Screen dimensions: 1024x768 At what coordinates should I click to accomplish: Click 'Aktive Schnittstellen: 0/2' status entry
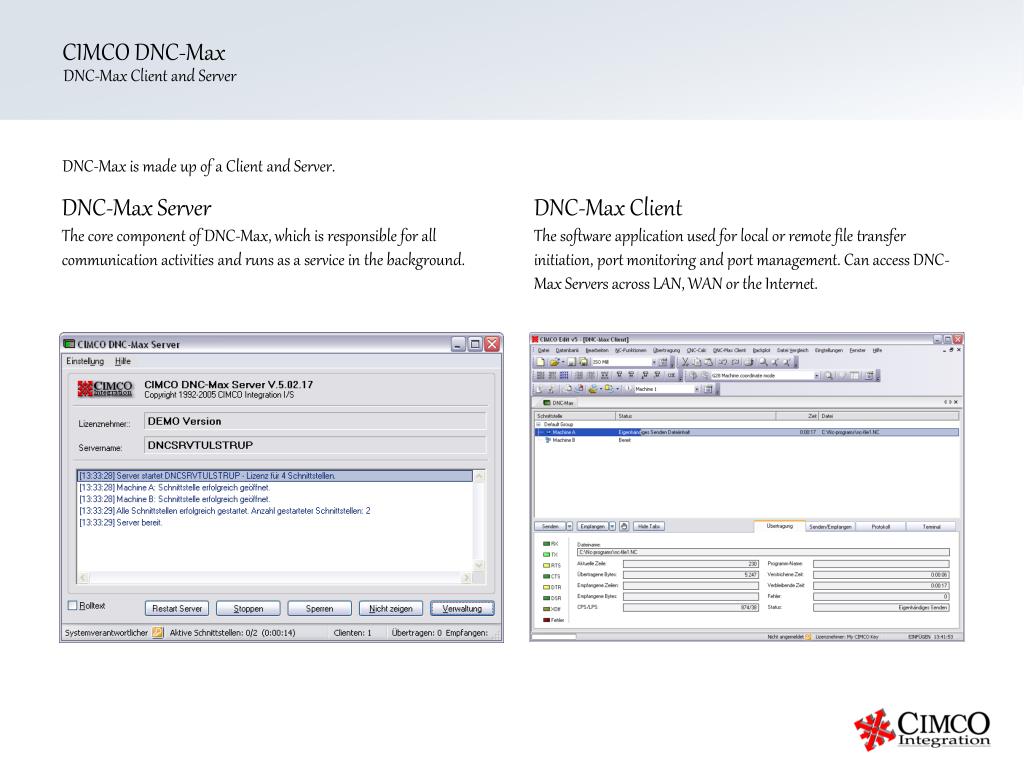(232, 633)
